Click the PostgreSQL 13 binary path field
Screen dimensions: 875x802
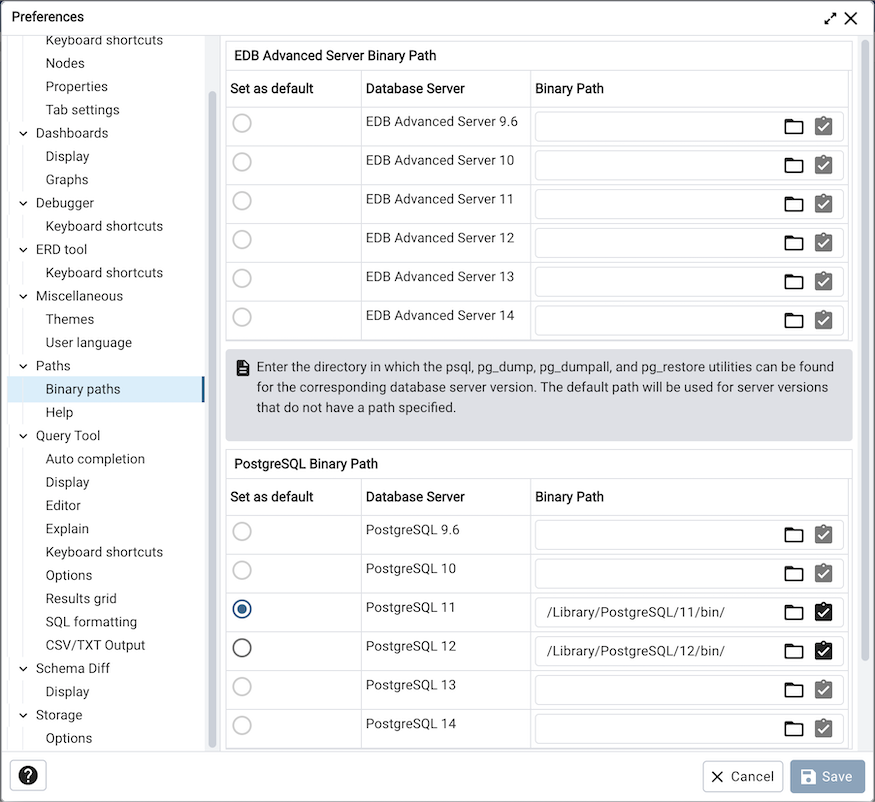(x=658, y=690)
